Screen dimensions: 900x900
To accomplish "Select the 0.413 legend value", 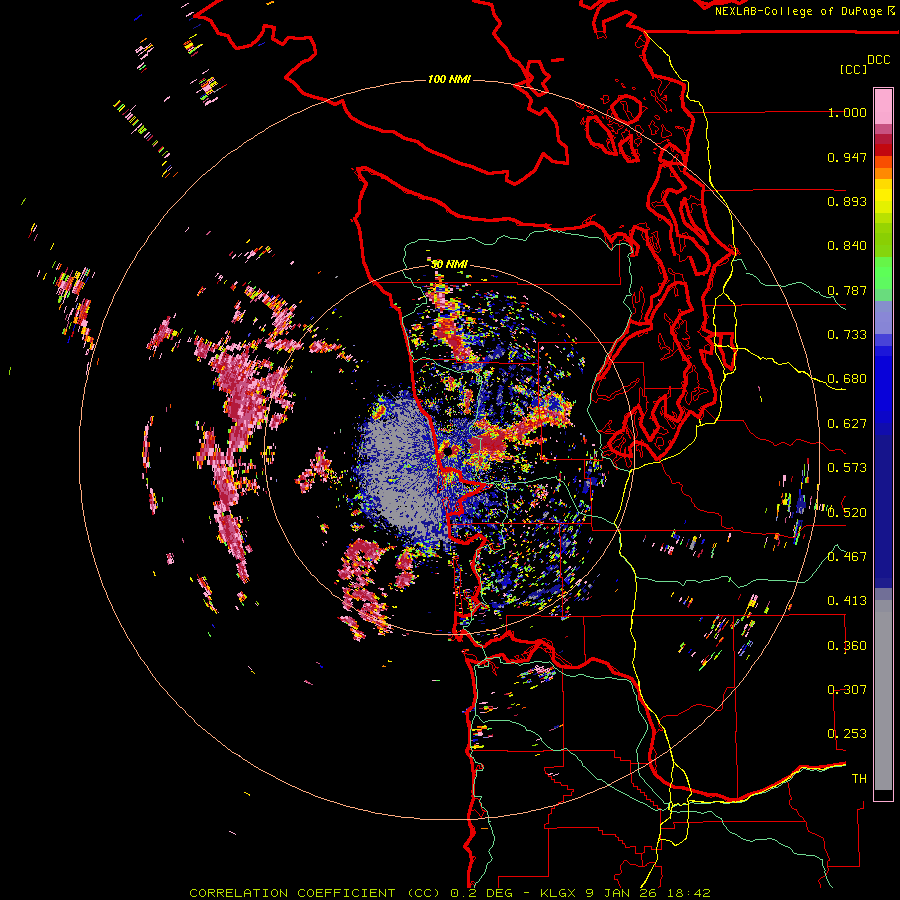I will (847, 601).
